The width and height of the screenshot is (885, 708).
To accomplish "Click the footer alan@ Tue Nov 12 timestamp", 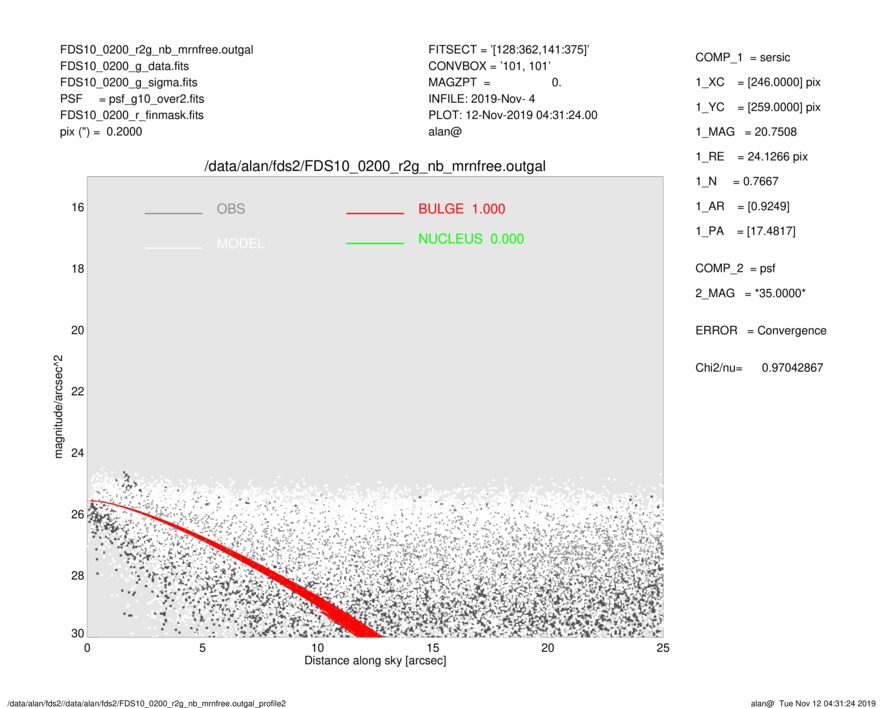I will point(813,703).
